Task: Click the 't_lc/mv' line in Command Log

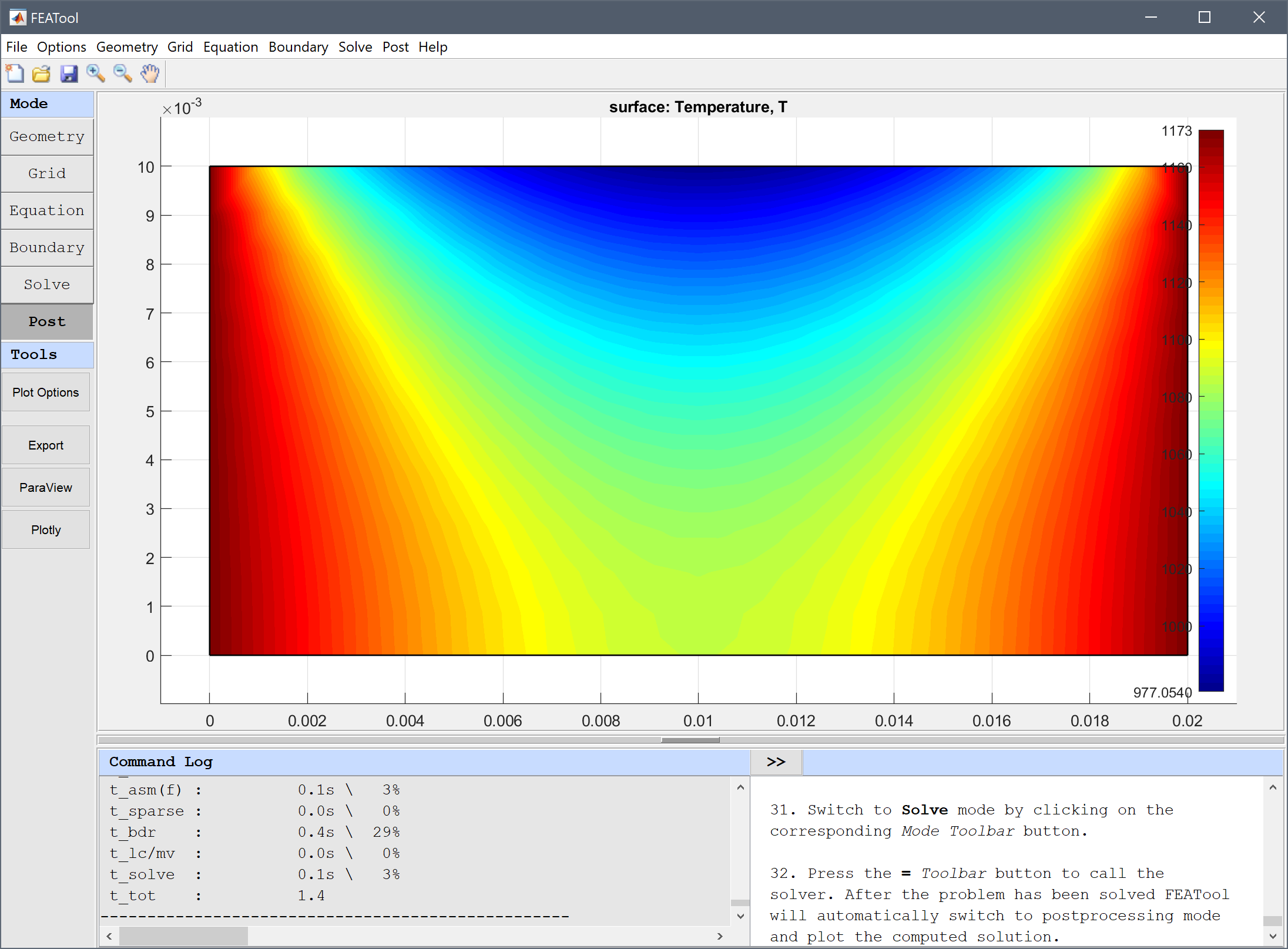Action: click(x=254, y=853)
